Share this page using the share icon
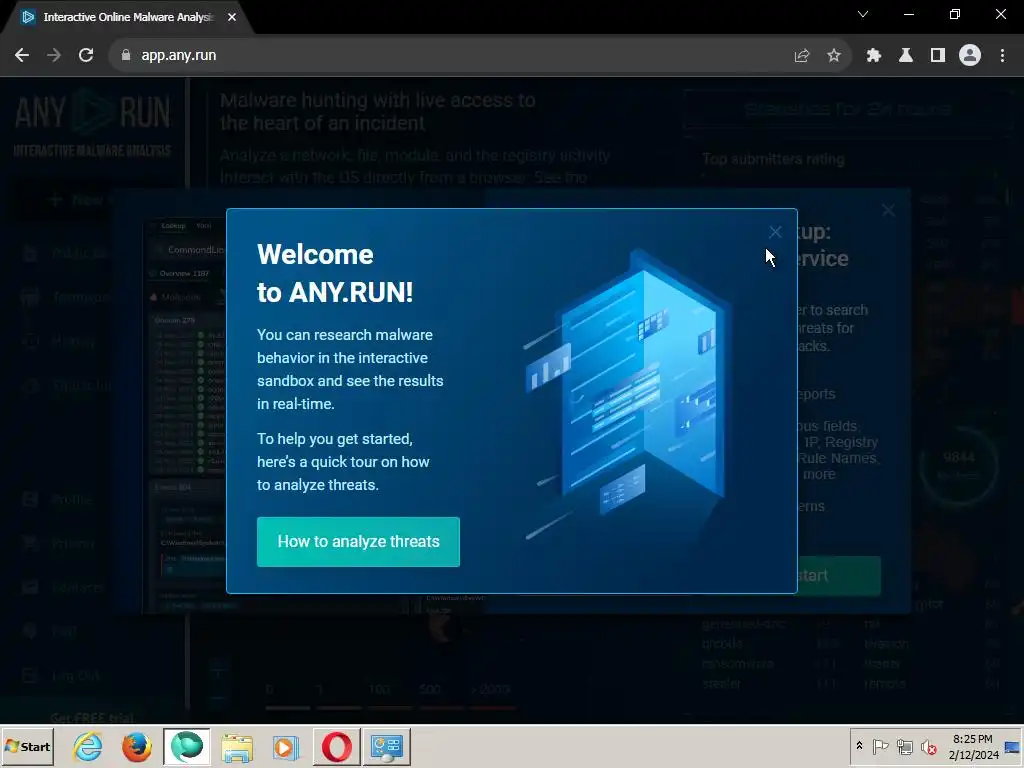This screenshot has height=768, width=1024. (802, 56)
